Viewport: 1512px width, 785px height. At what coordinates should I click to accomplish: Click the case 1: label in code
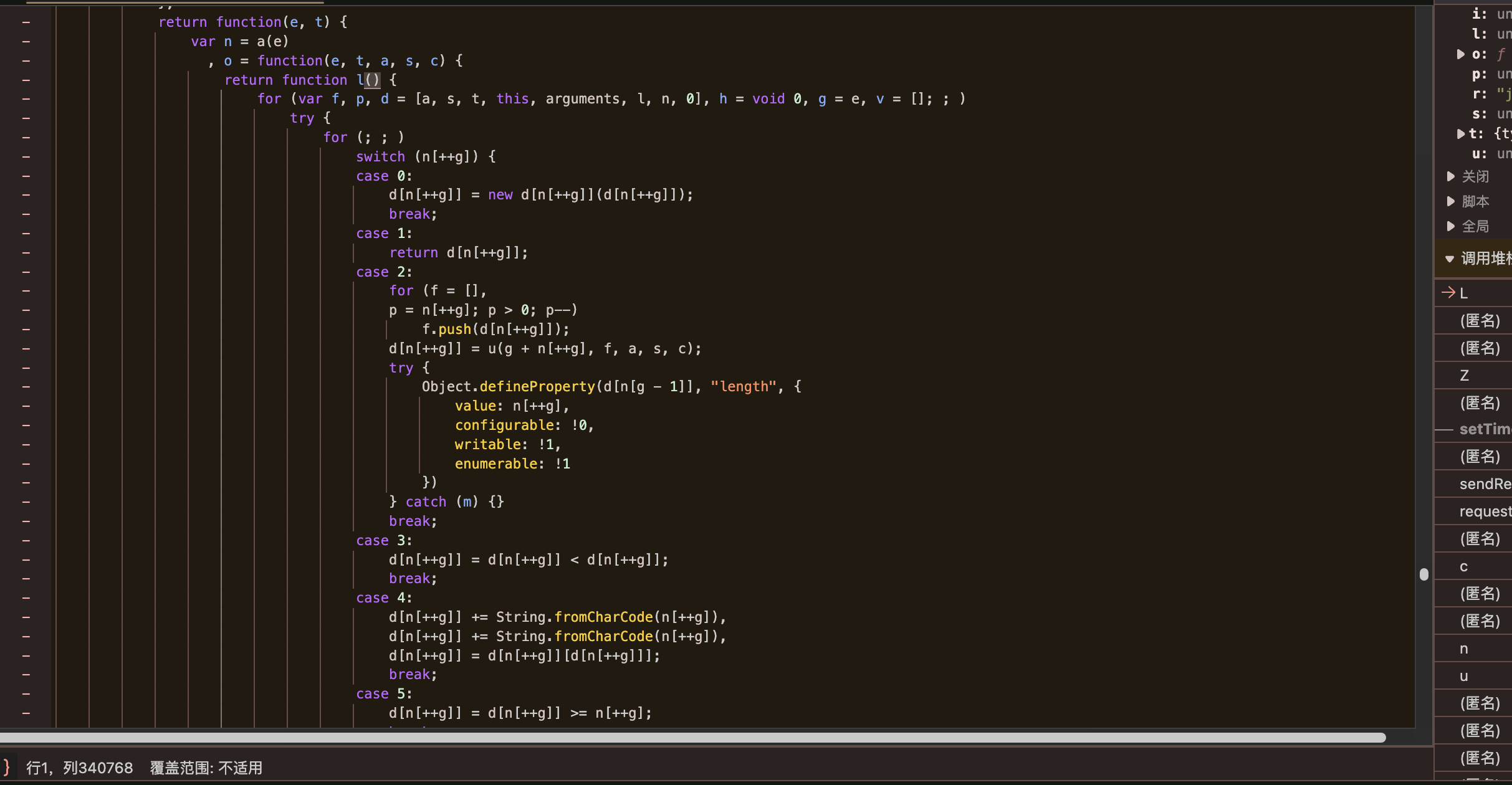click(384, 233)
